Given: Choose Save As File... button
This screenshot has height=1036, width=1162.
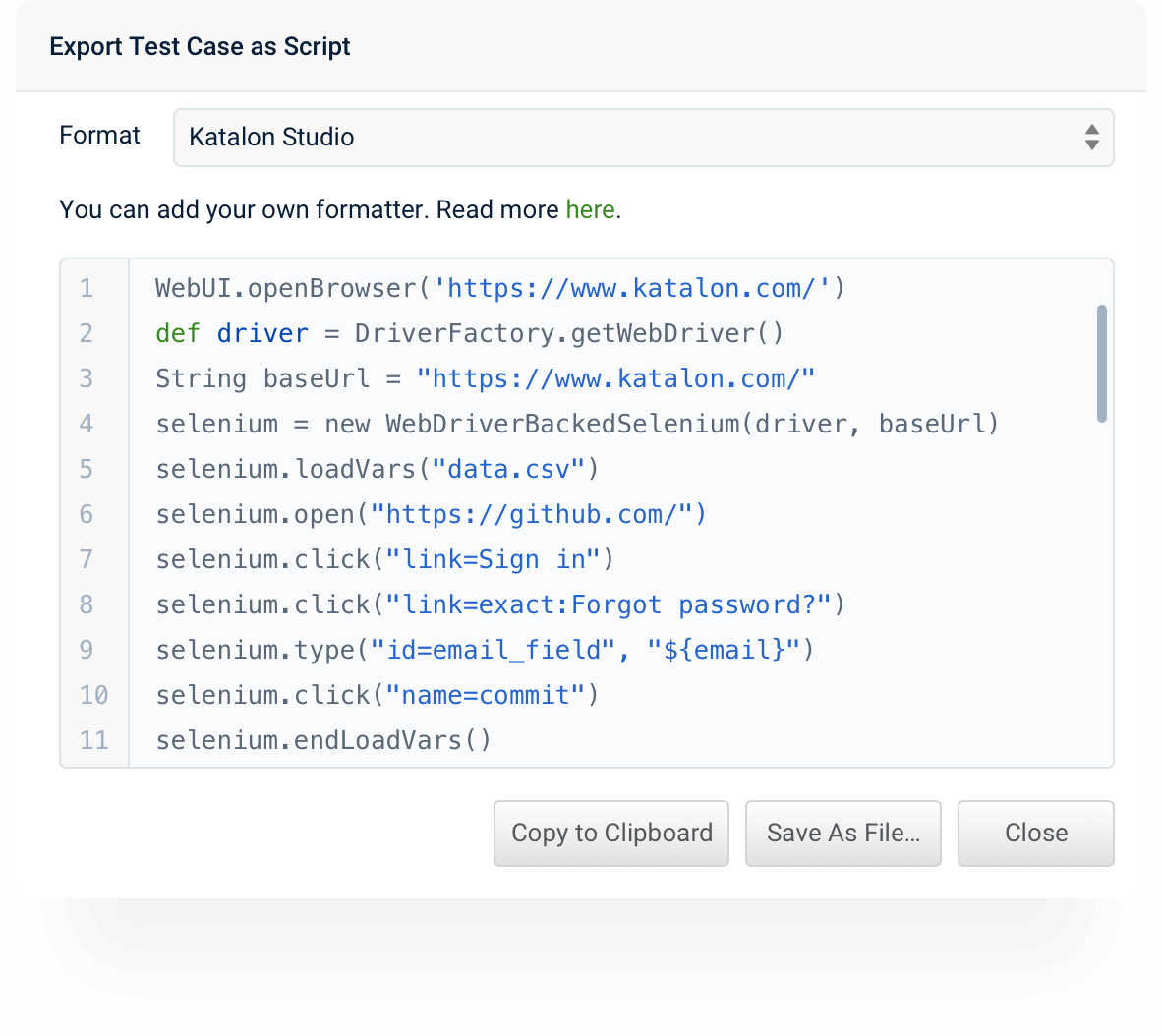Looking at the screenshot, I should click(843, 833).
